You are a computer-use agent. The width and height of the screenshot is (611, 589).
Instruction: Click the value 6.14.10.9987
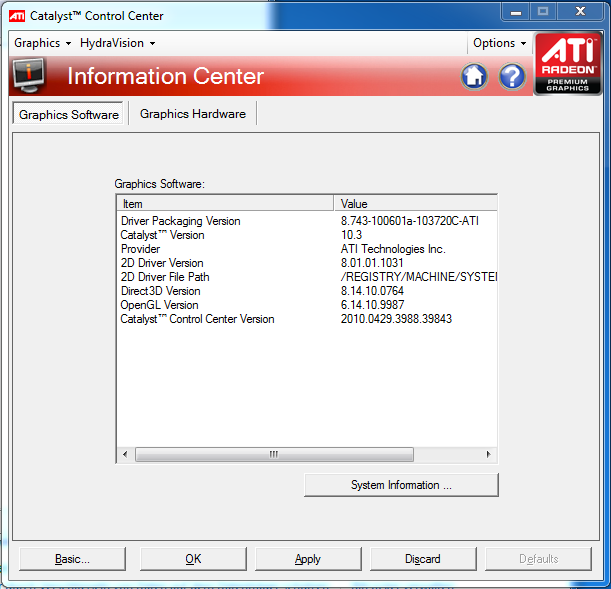[x=373, y=305]
